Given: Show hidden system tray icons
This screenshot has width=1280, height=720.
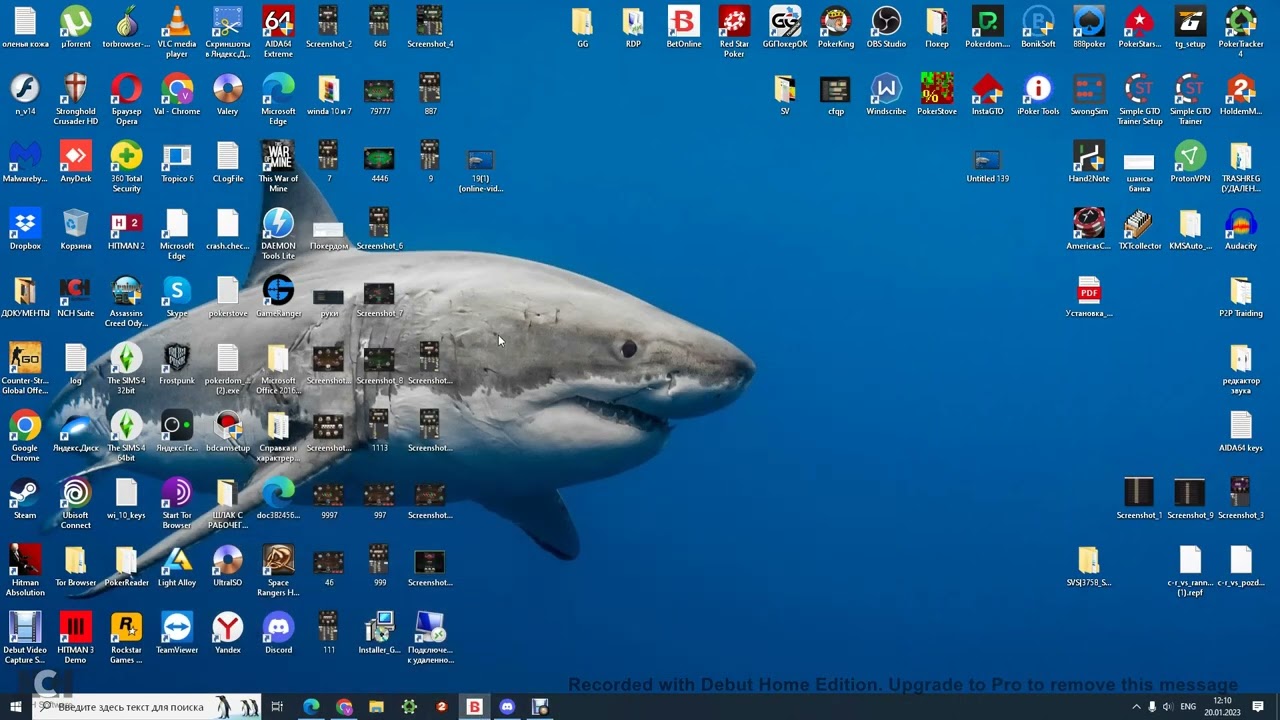Looking at the screenshot, I should click(1136, 707).
